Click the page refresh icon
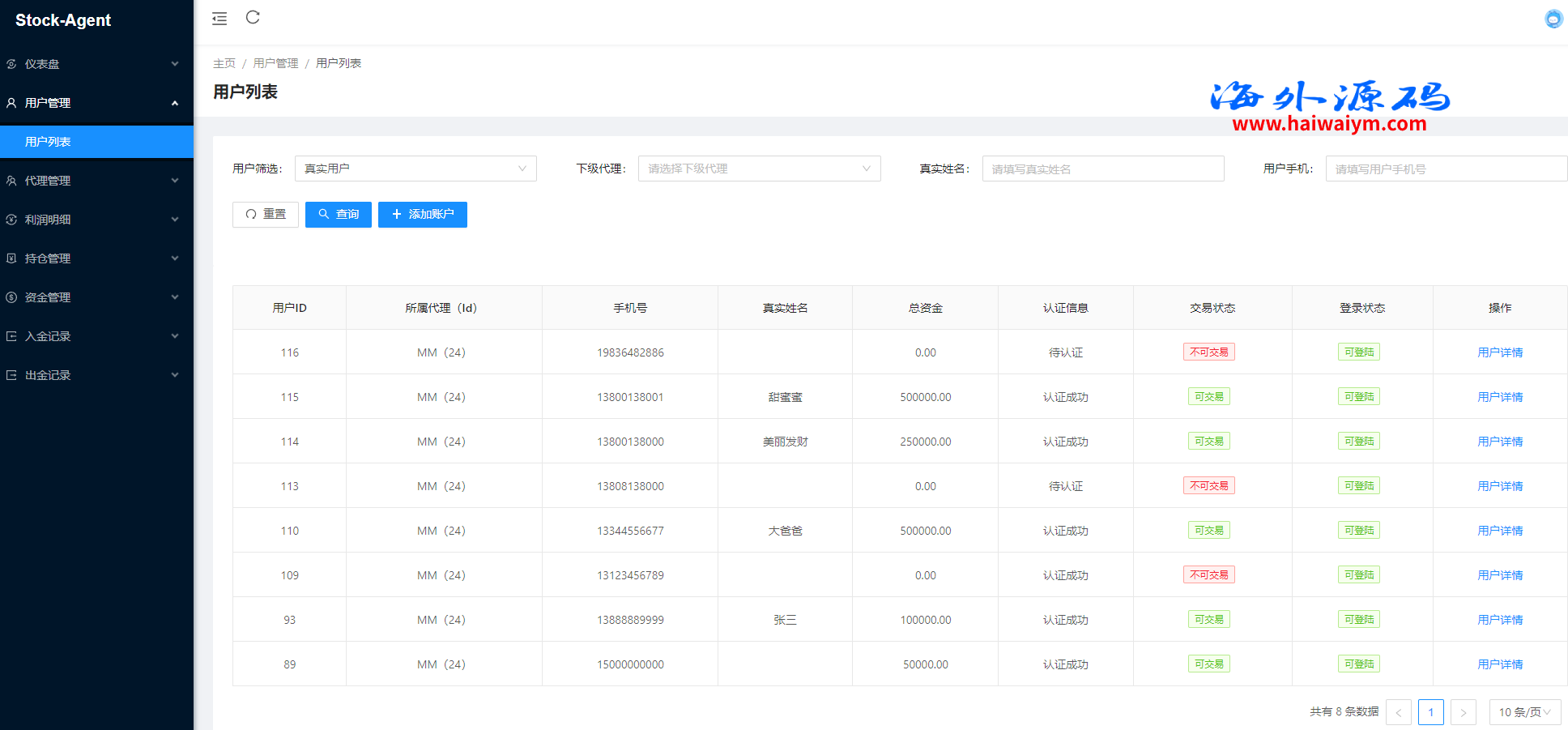Image resolution: width=1568 pixels, height=730 pixels. (253, 18)
